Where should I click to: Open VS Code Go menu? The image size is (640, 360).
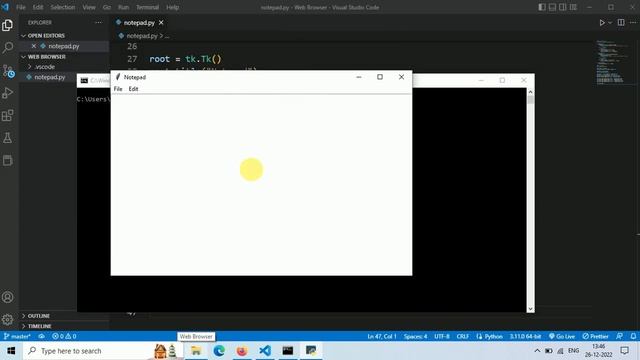click(x=107, y=7)
